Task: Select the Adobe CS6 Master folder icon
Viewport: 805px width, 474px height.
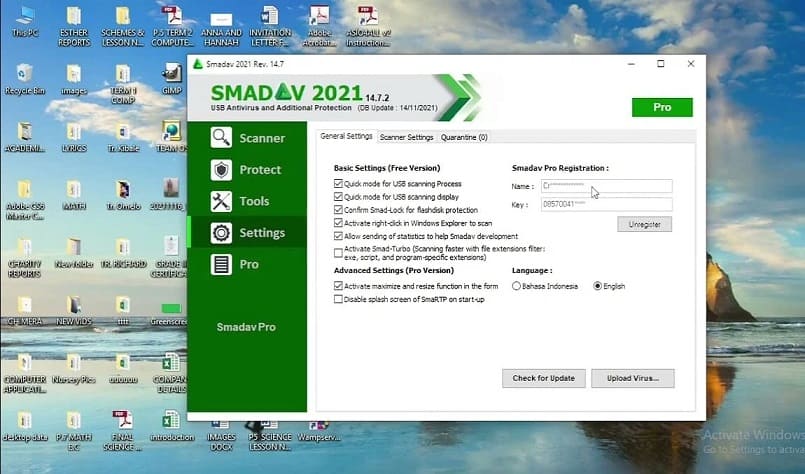Action: (x=25, y=200)
